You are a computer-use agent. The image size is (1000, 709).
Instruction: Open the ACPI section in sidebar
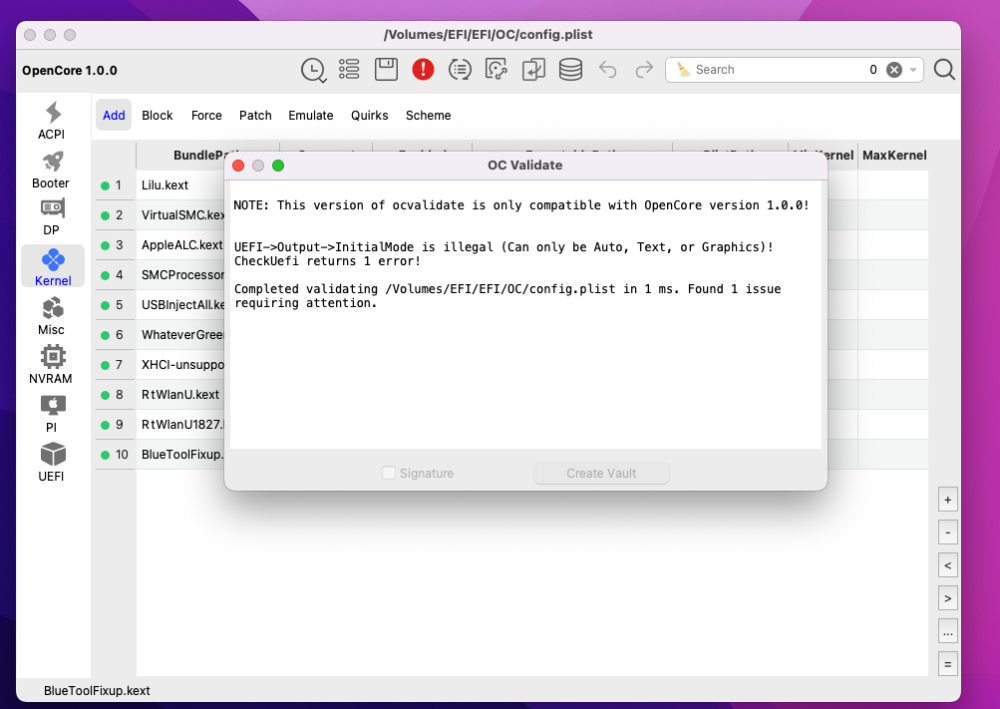[52, 120]
